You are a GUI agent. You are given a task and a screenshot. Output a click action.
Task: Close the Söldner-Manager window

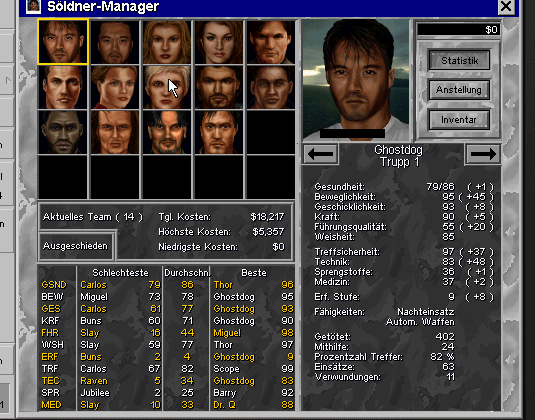click(506, 6)
